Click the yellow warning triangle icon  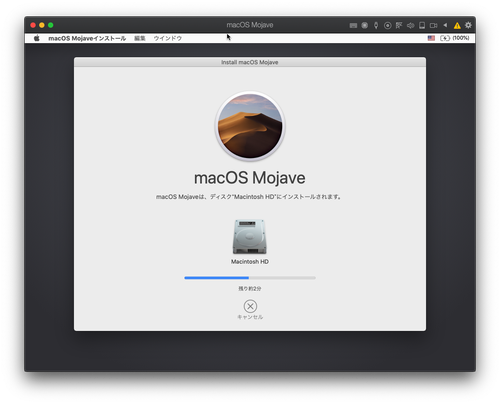457,25
